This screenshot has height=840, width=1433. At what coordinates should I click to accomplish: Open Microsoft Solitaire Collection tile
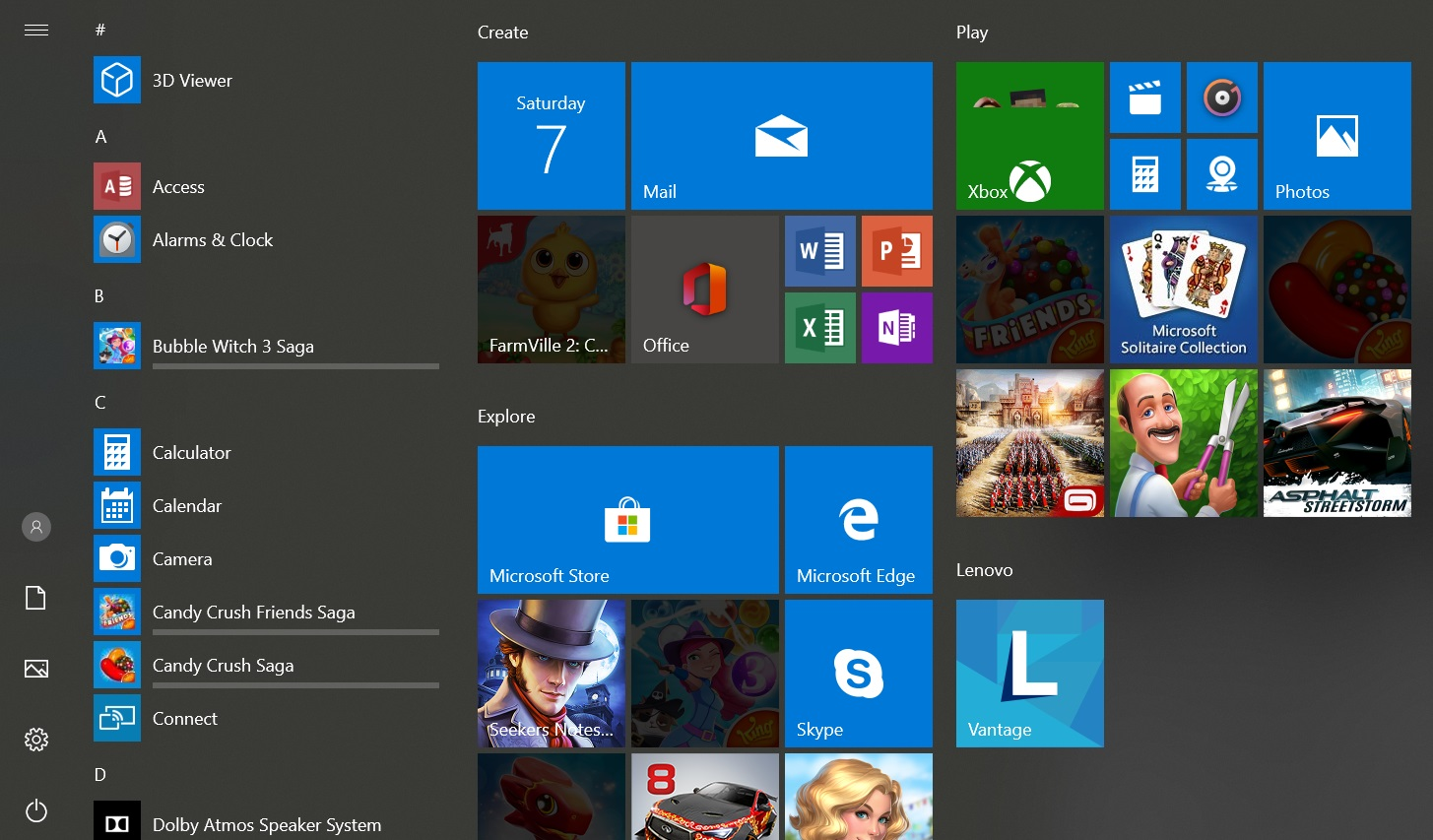coord(1184,290)
